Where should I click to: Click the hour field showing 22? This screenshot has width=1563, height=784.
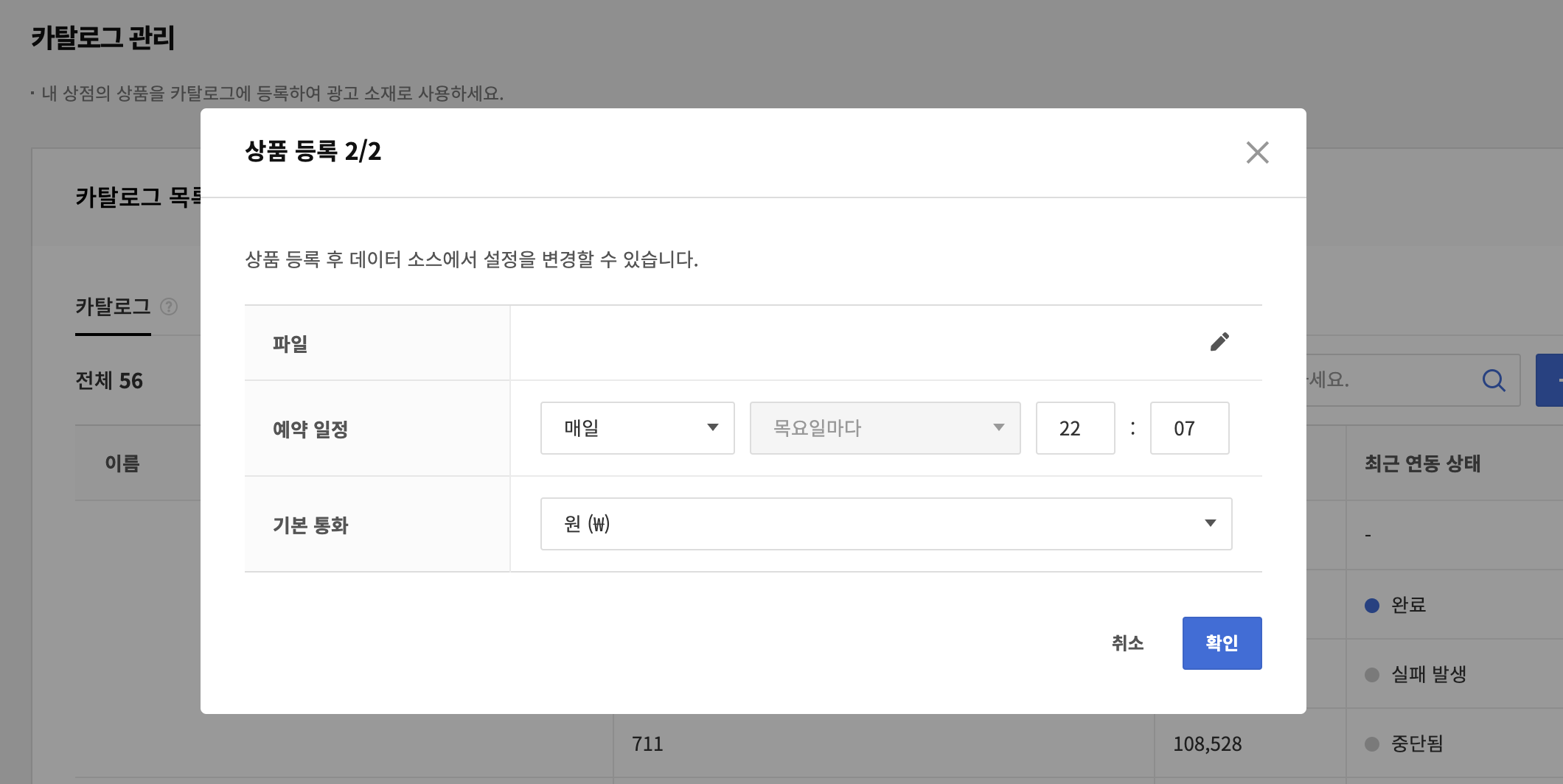1074,428
